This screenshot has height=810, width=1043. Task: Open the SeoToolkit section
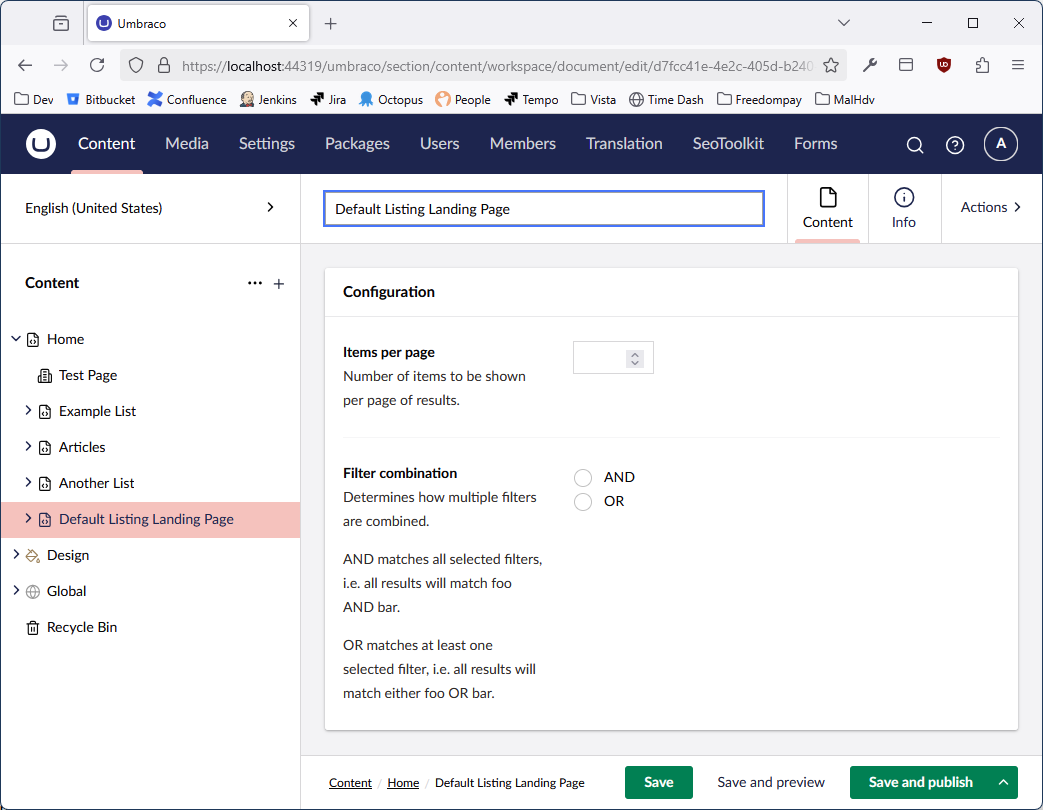(x=728, y=144)
